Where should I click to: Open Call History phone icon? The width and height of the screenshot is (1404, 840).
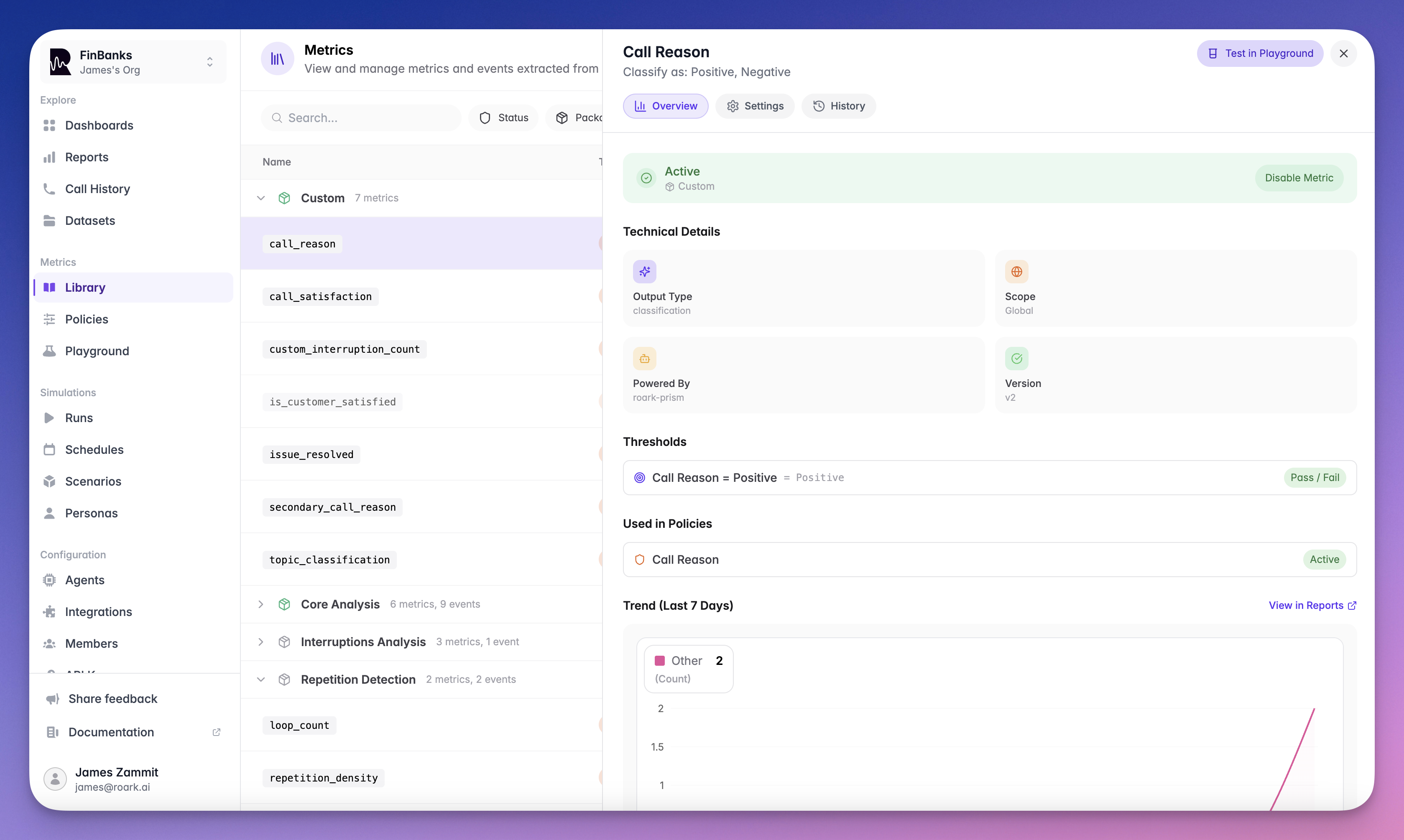pos(49,188)
